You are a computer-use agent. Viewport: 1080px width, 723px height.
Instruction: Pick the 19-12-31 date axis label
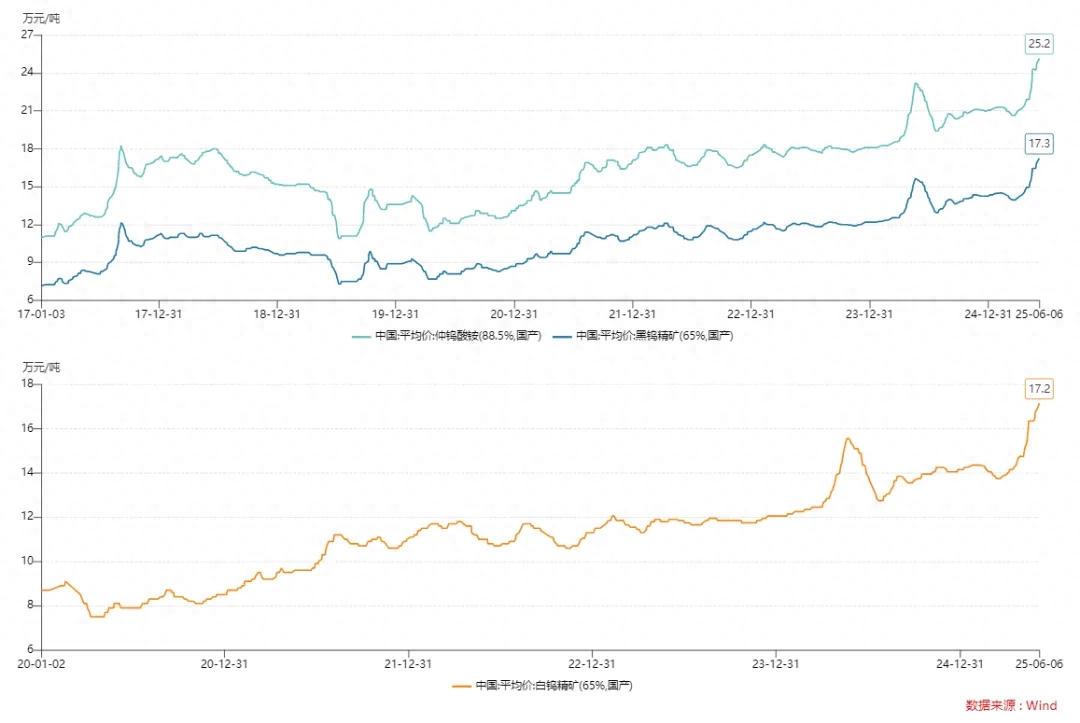(x=396, y=313)
